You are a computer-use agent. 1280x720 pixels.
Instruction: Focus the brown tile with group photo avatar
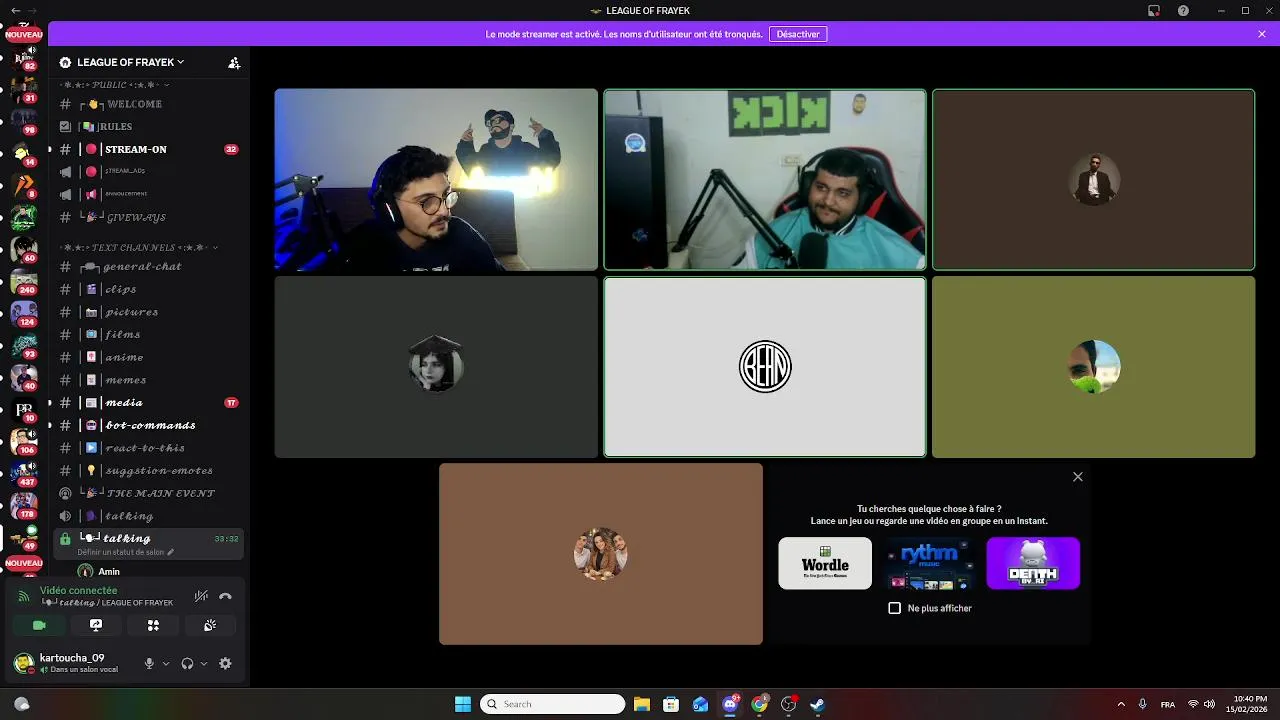point(601,554)
